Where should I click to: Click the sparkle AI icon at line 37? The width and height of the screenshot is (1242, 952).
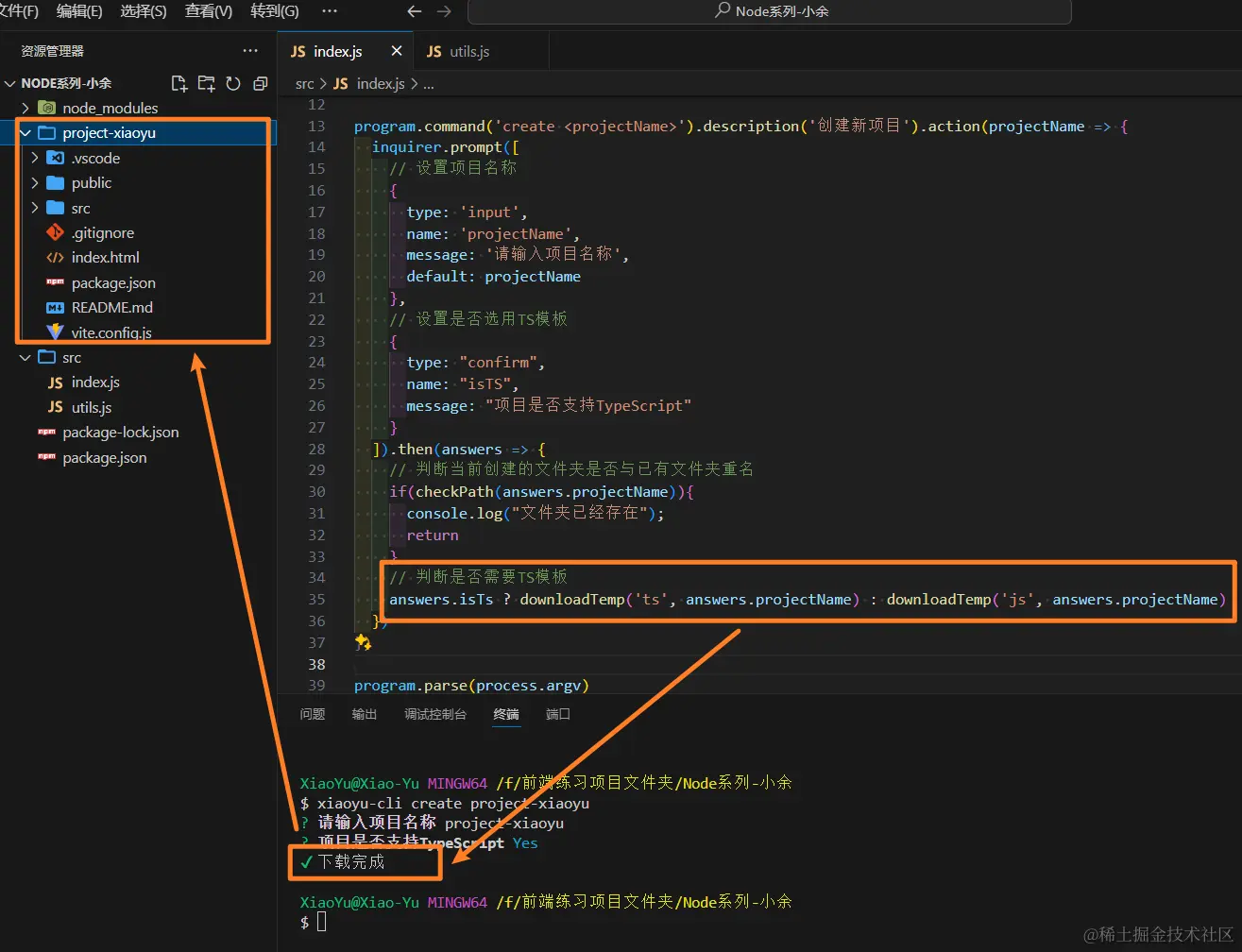(x=363, y=642)
